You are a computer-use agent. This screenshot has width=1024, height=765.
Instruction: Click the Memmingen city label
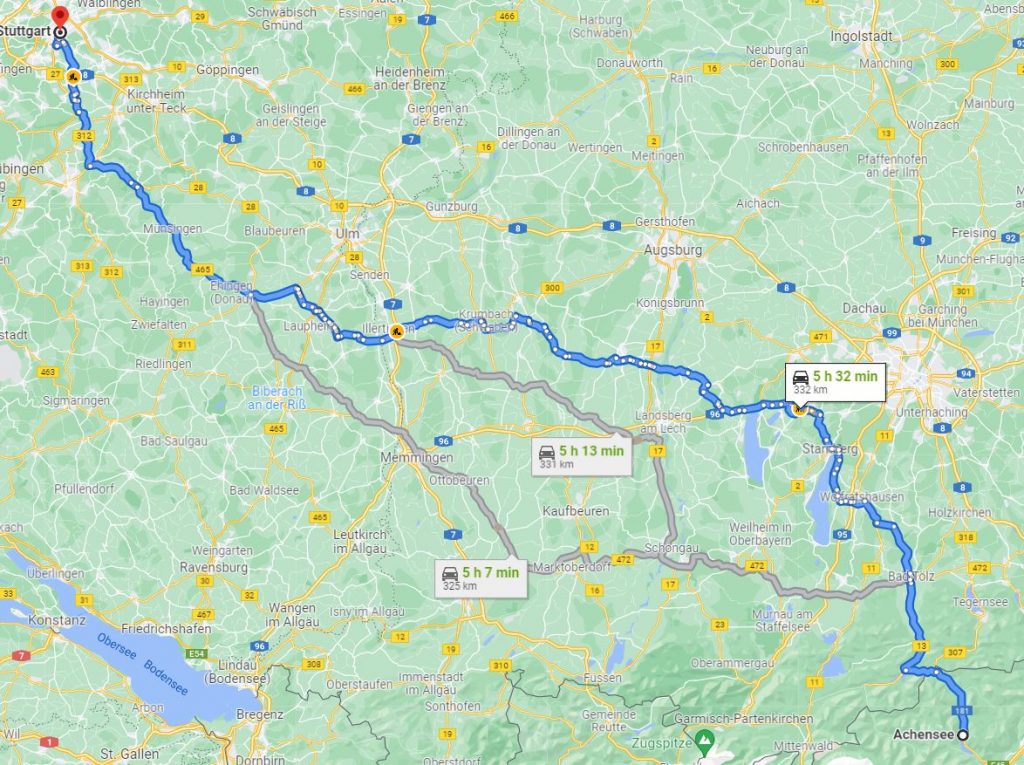(417, 458)
